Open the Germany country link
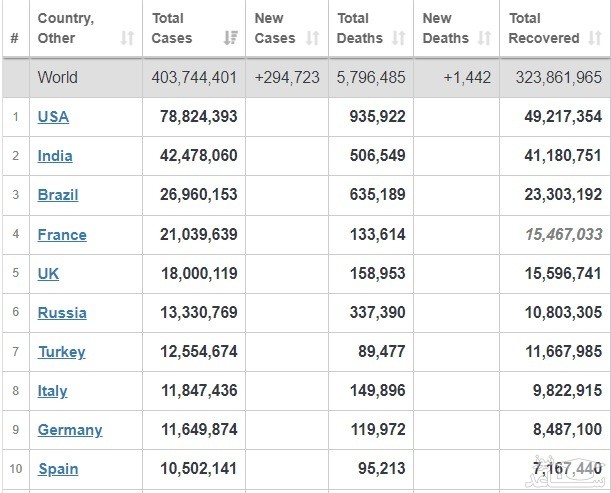This screenshot has height=493, width=611. click(70, 430)
